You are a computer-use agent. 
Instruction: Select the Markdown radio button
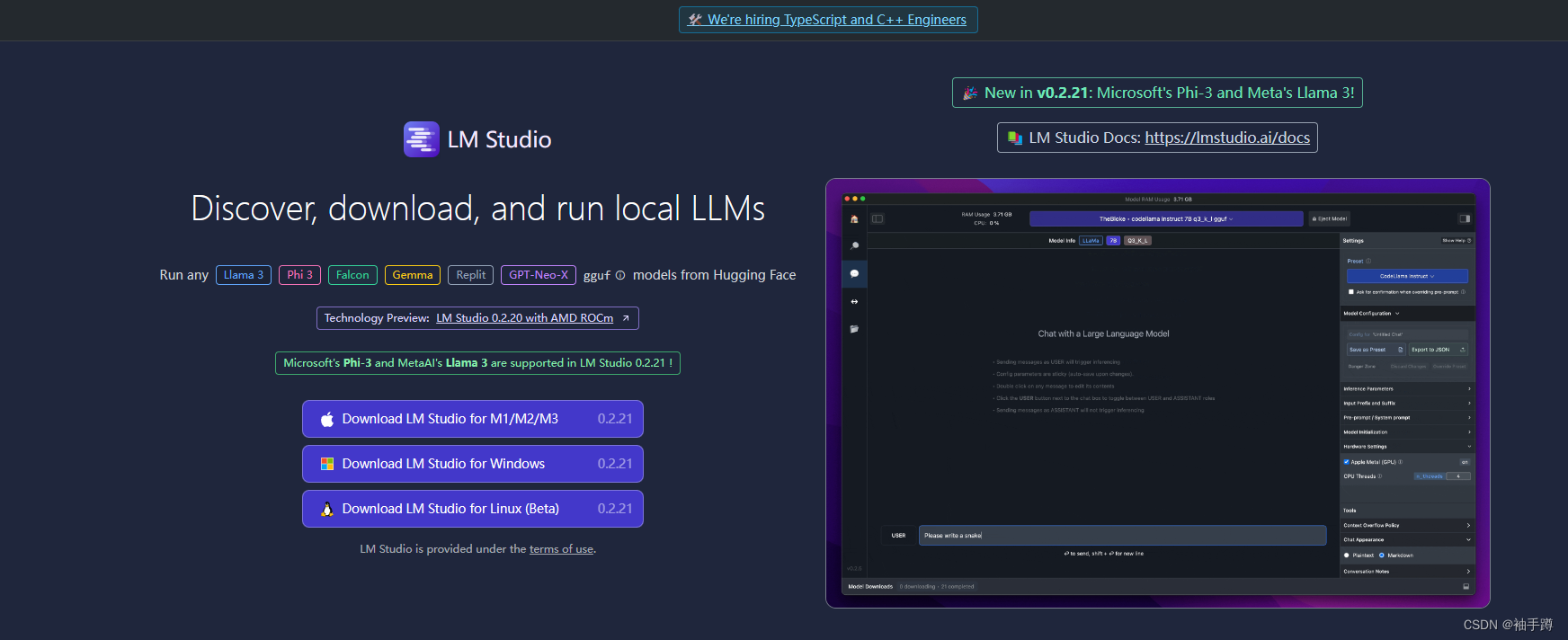[1382, 556]
